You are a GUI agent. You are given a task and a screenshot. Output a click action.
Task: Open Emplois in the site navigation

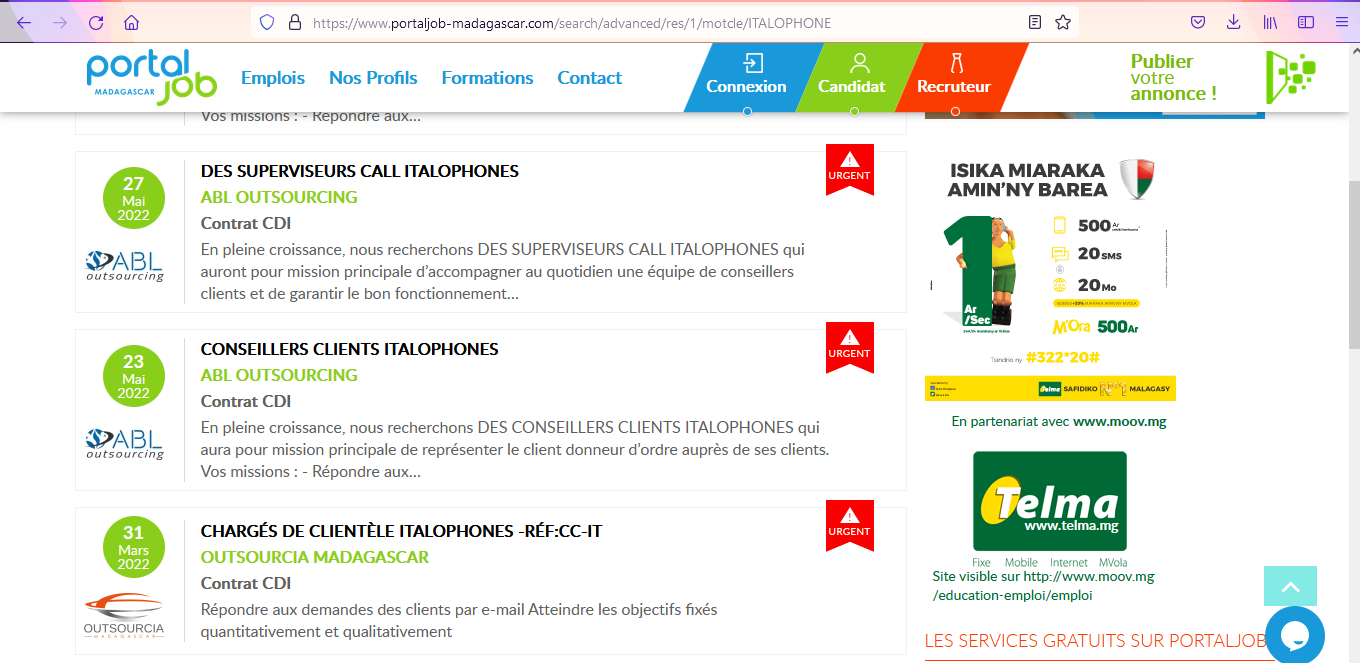273,78
